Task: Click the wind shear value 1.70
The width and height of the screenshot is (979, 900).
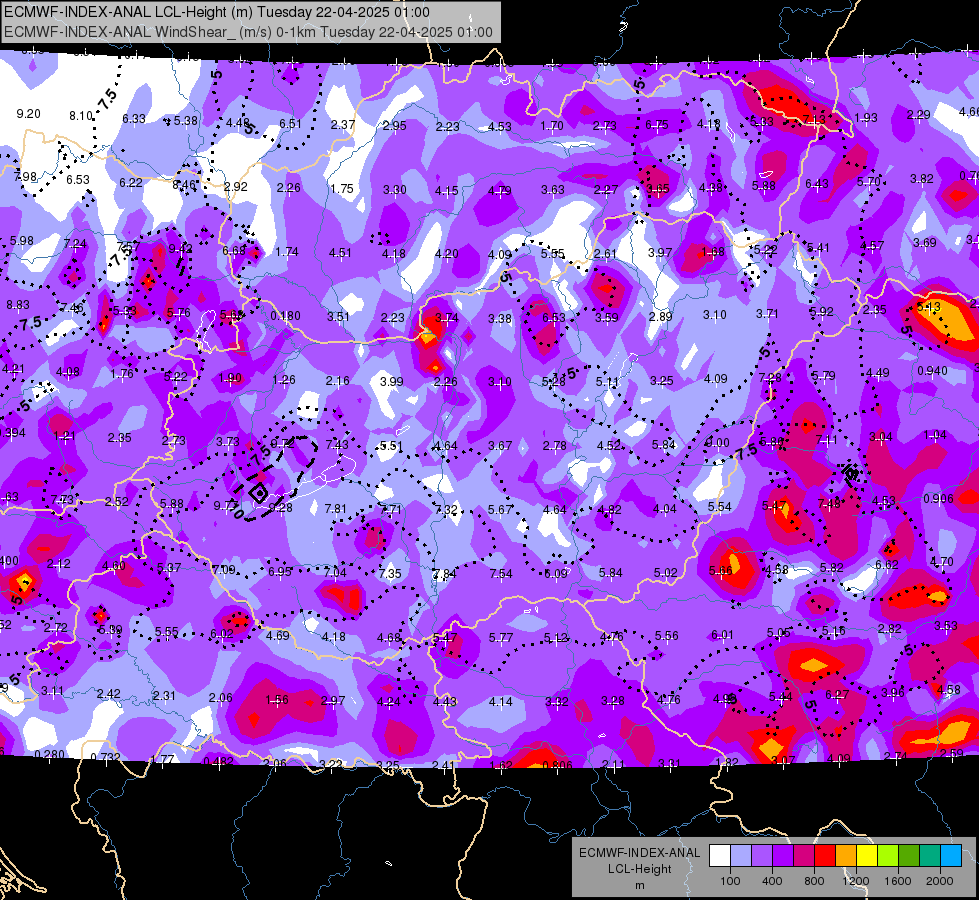Action: (552, 126)
